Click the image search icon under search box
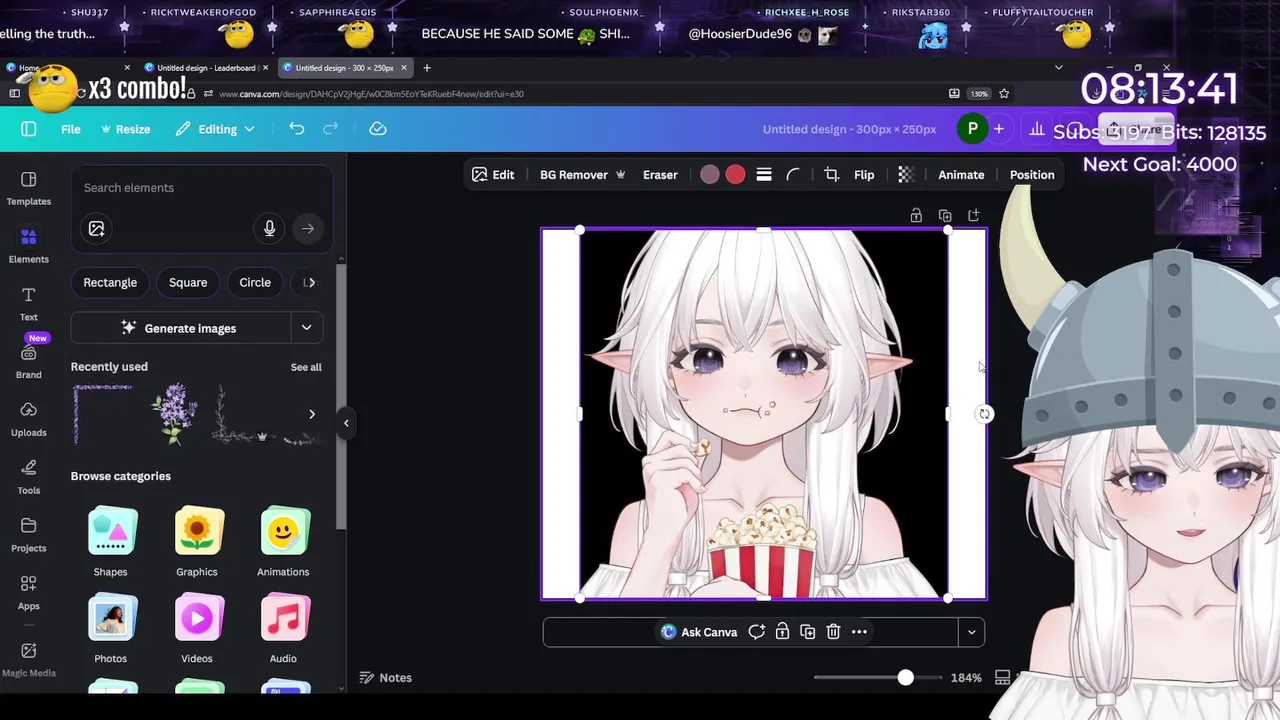 96,229
